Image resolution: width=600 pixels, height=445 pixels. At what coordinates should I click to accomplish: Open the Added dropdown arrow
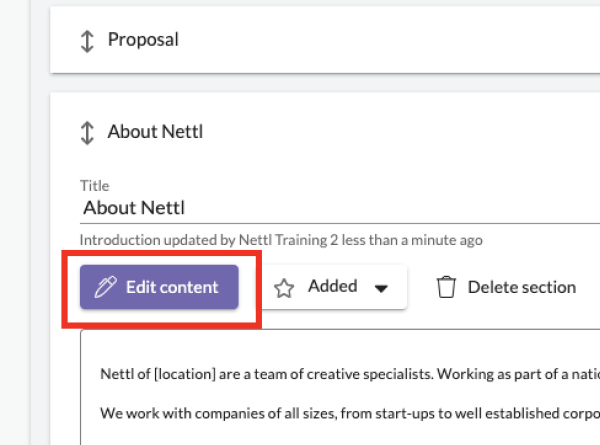tap(381, 288)
